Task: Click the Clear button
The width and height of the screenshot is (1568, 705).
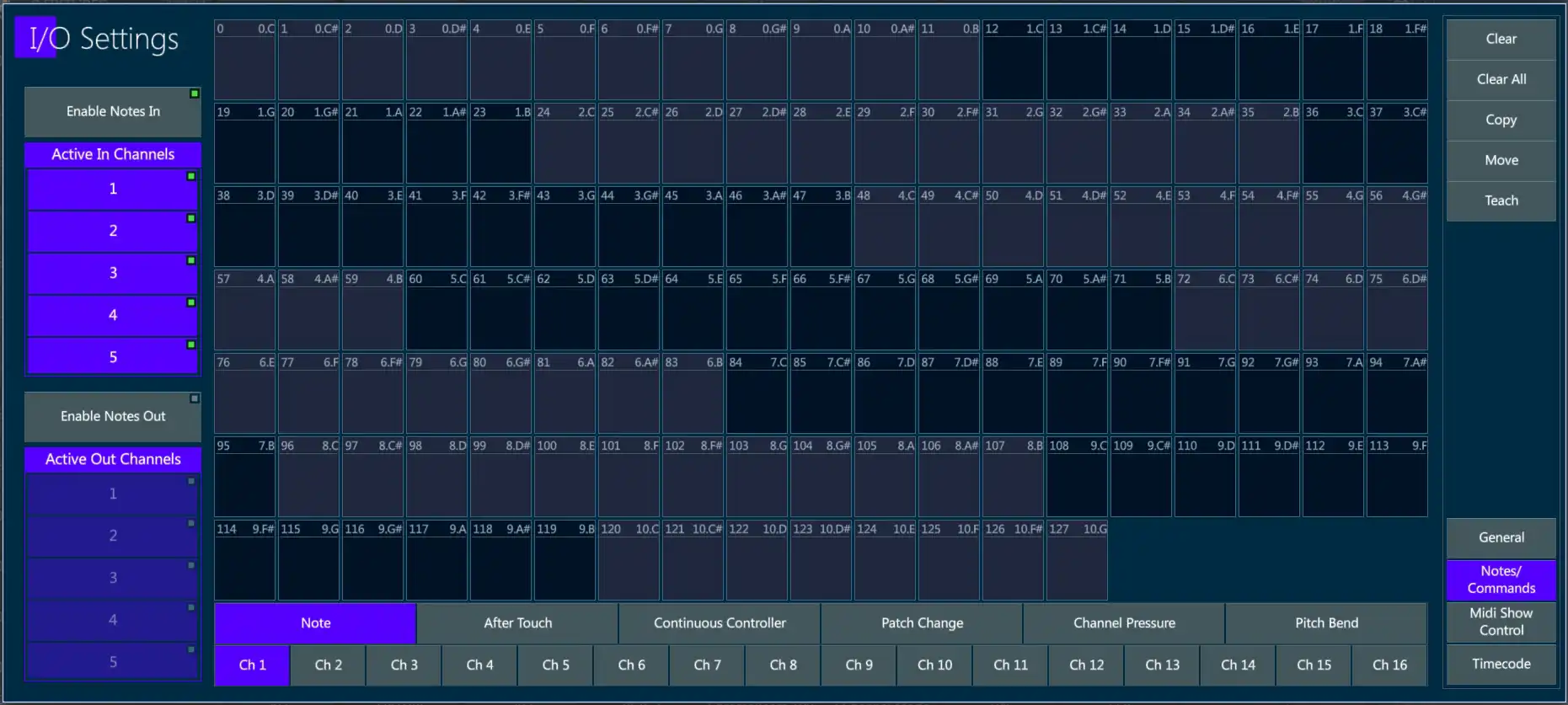Action: (1501, 40)
